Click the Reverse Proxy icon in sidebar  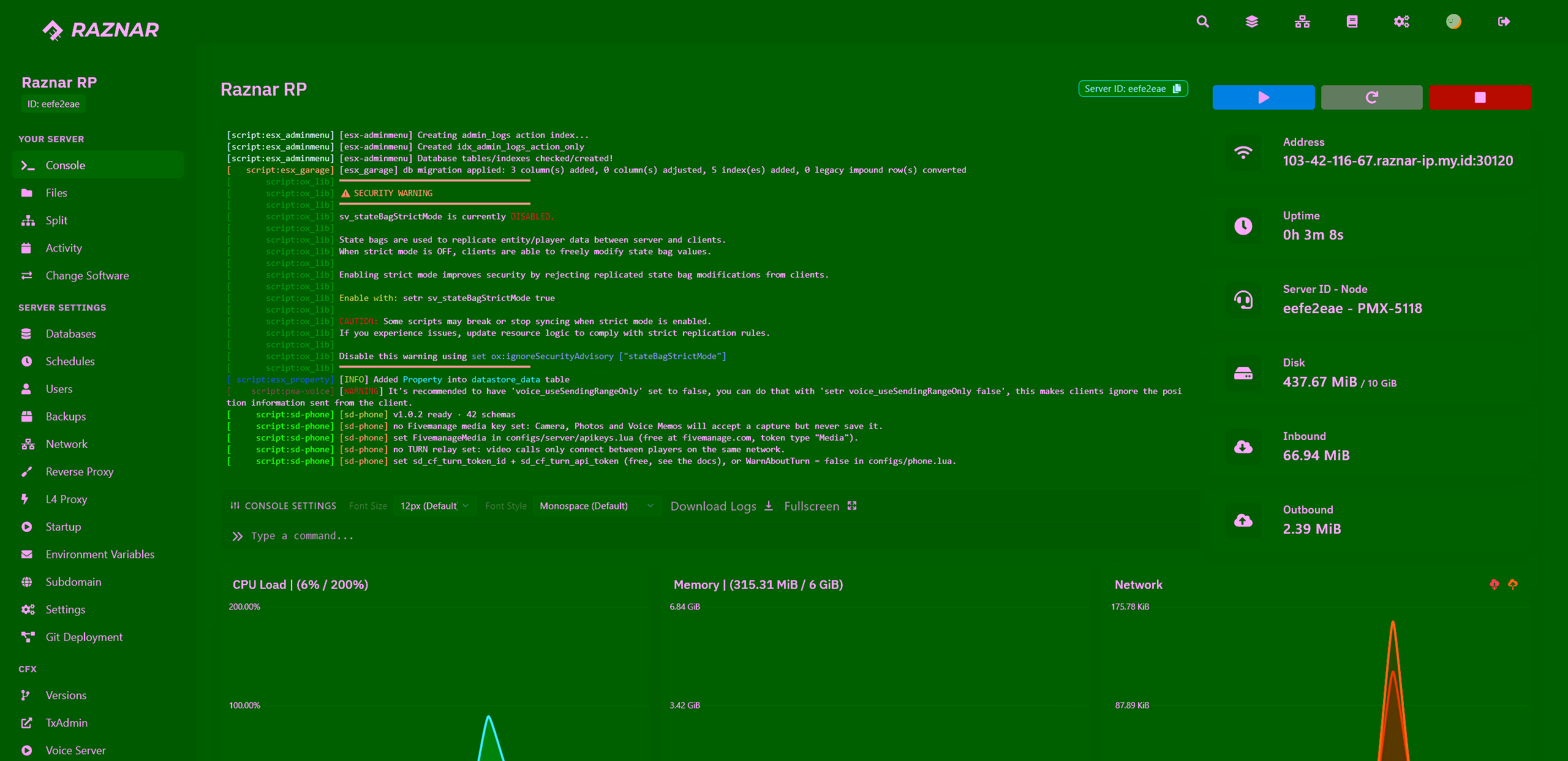coord(26,472)
